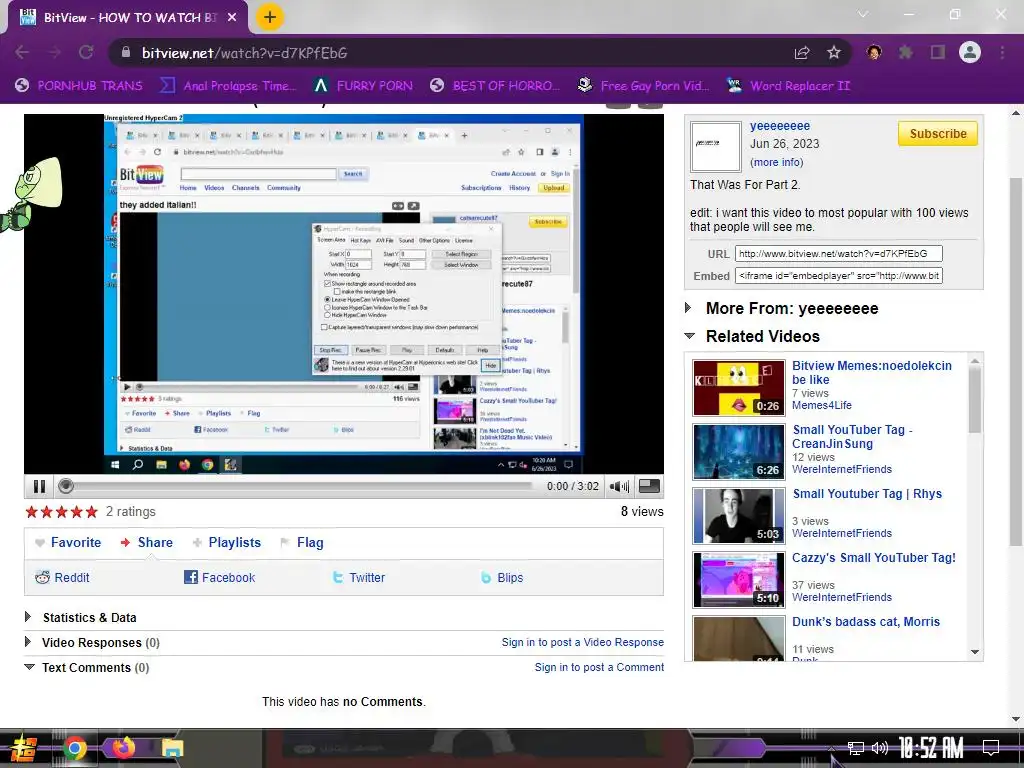
Task: Mute the video with the speaker icon
Action: (x=618, y=487)
